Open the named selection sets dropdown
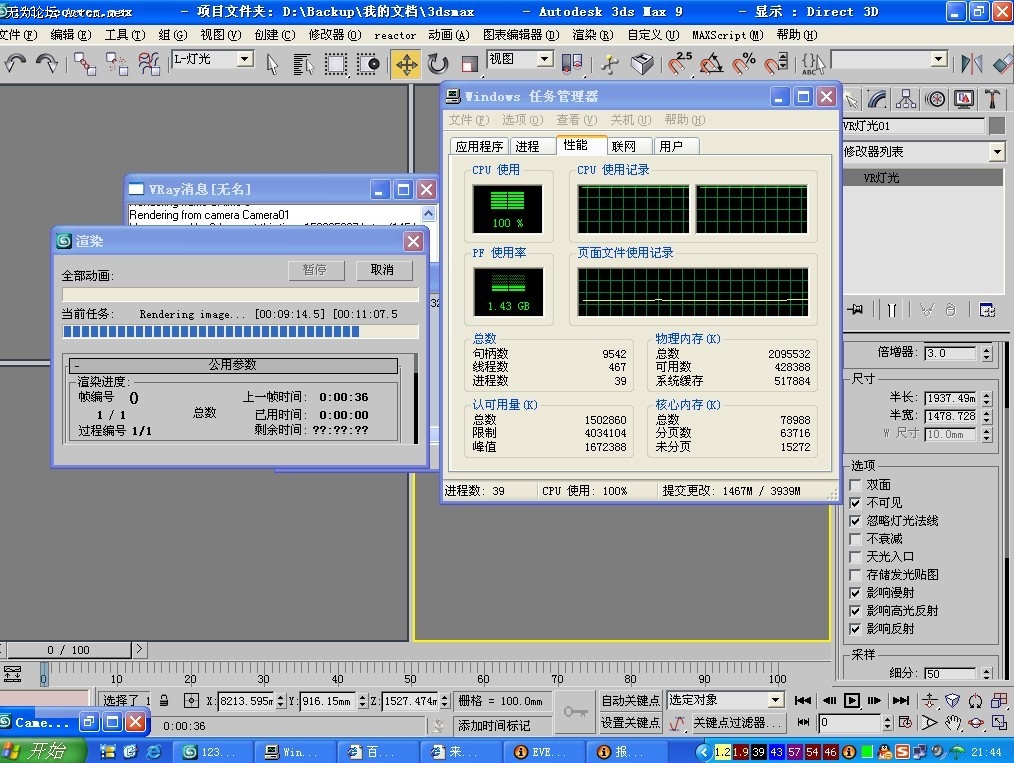 click(x=939, y=59)
